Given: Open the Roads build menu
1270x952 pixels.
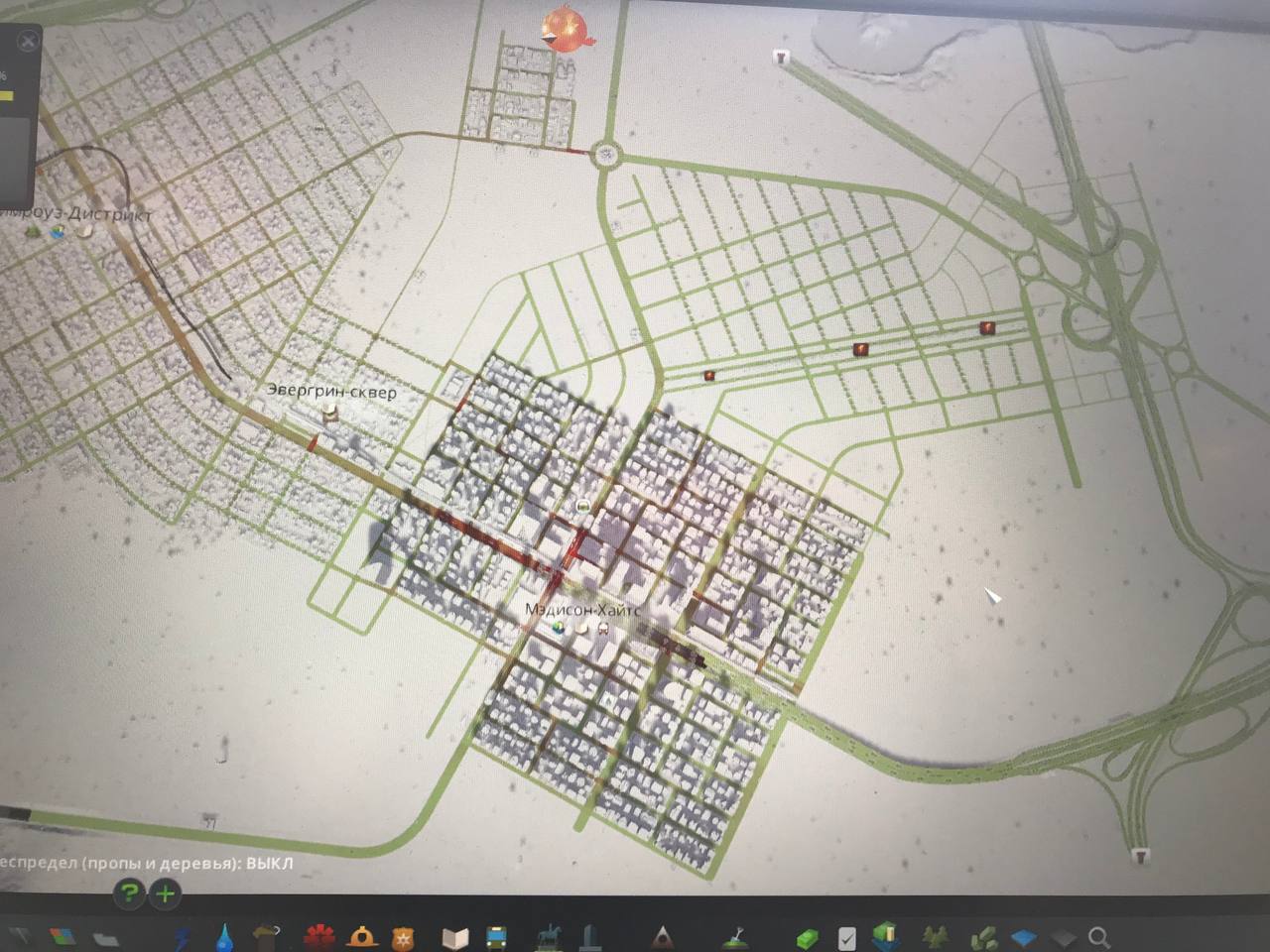Looking at the screenshot, I should click(x=20, y=935).
